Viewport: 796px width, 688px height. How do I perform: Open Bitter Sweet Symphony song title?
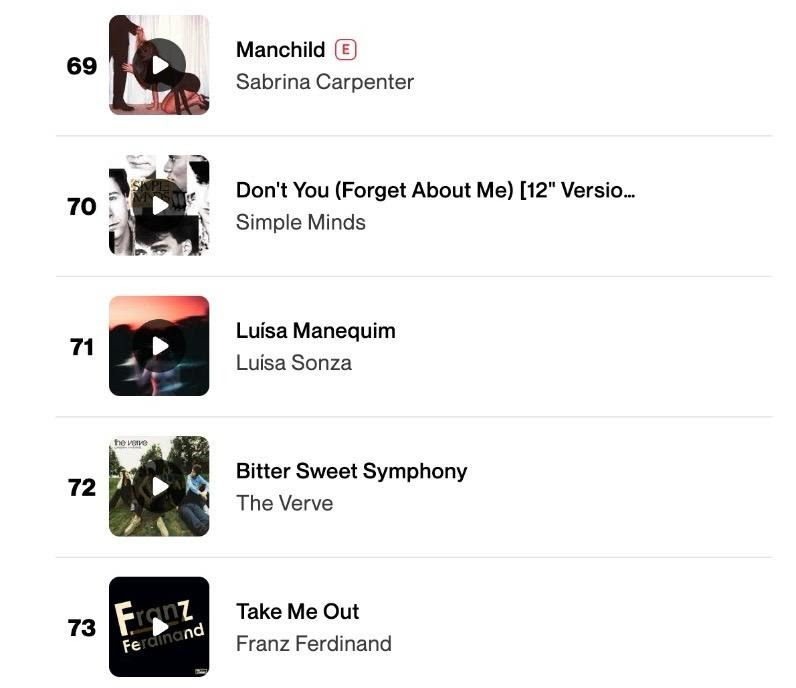351,471
